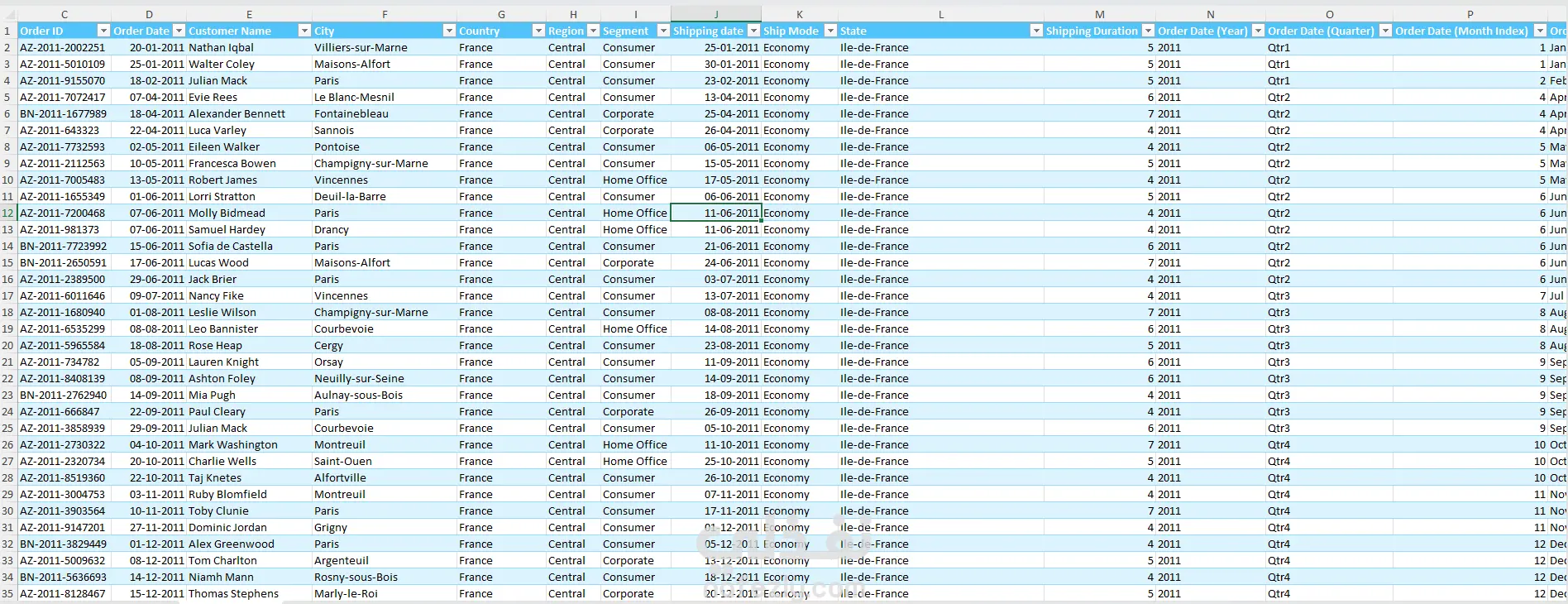The width and height of the screenshot is (1568, 604).
Task: Click the order date 29-06-2011
Action: pos(156,279)
